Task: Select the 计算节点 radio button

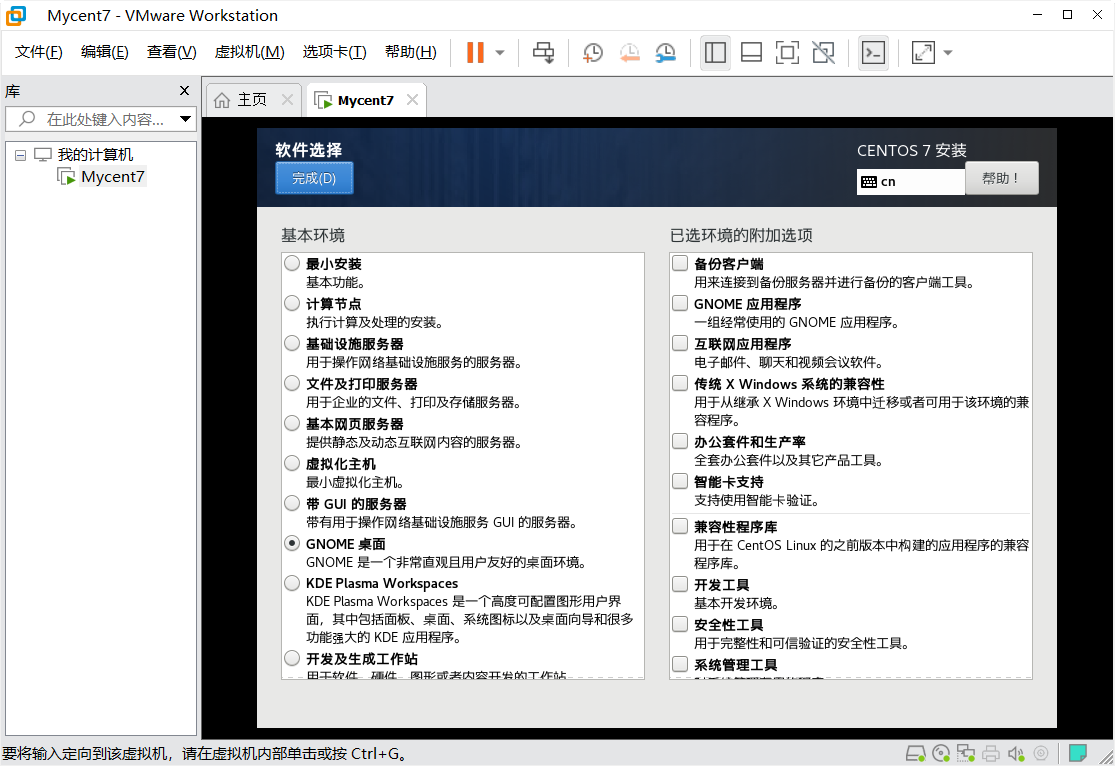Action: tap(292, 303)
